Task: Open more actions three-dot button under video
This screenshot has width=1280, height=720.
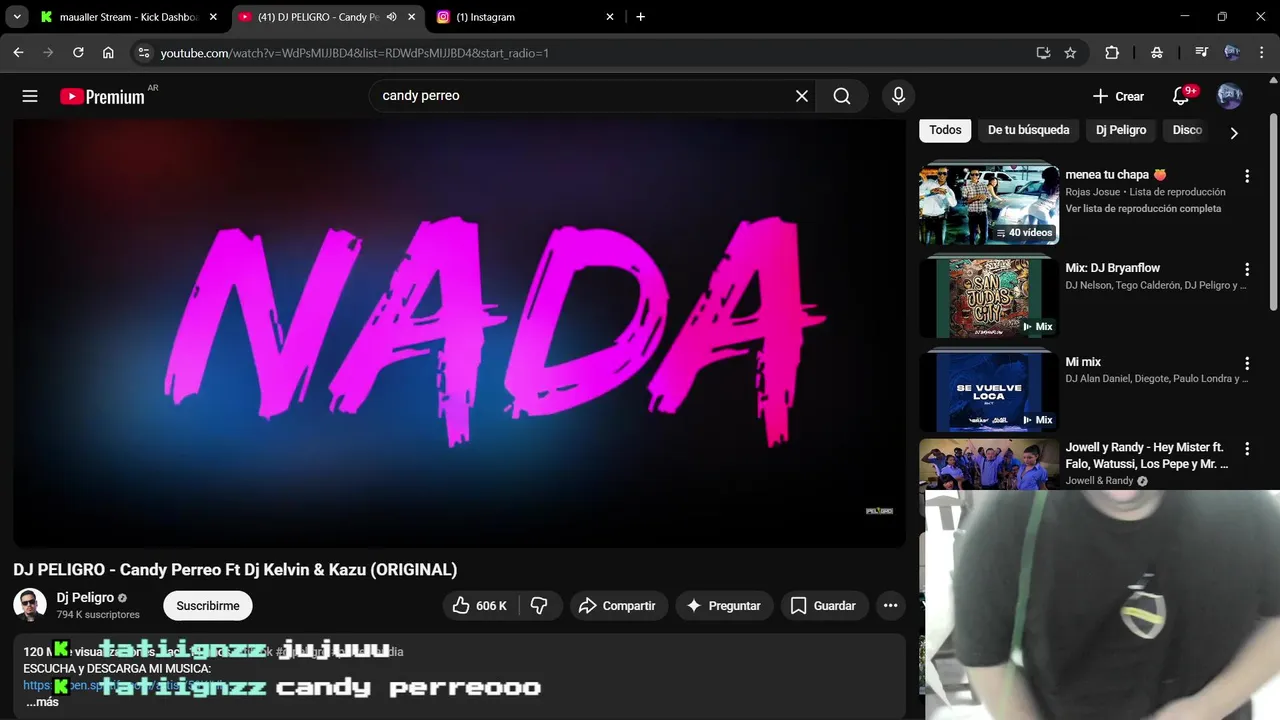Action: click(890, 606)
